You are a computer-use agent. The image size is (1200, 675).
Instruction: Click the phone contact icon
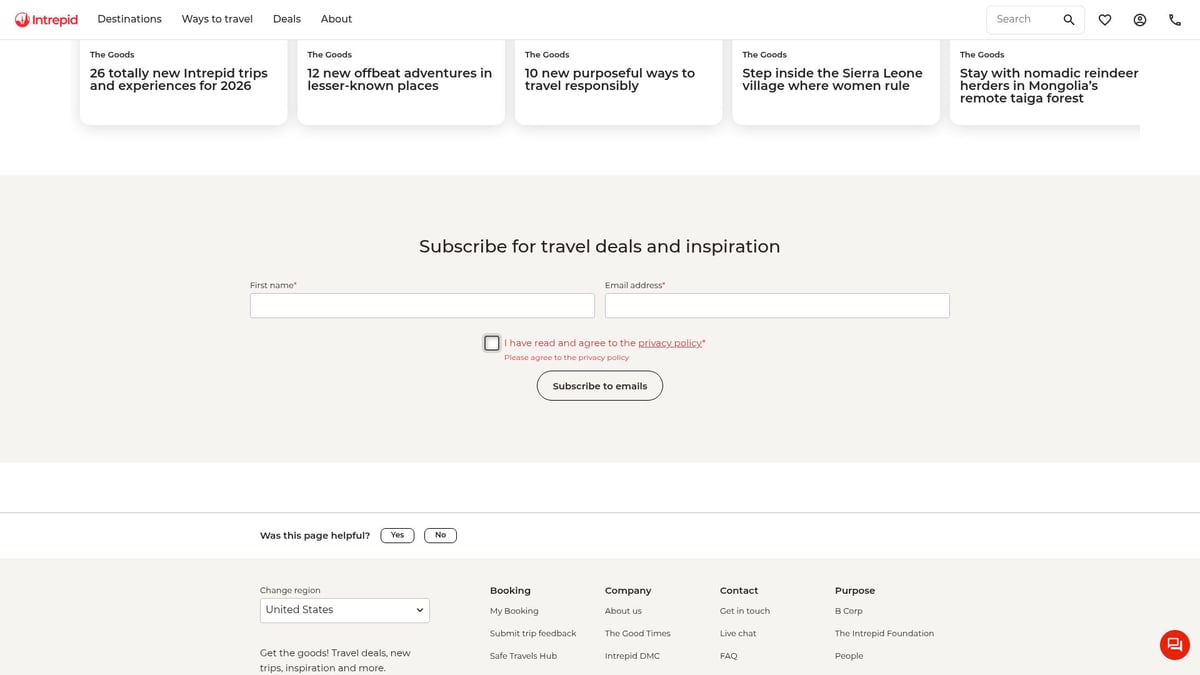[x=1175, y=20]
